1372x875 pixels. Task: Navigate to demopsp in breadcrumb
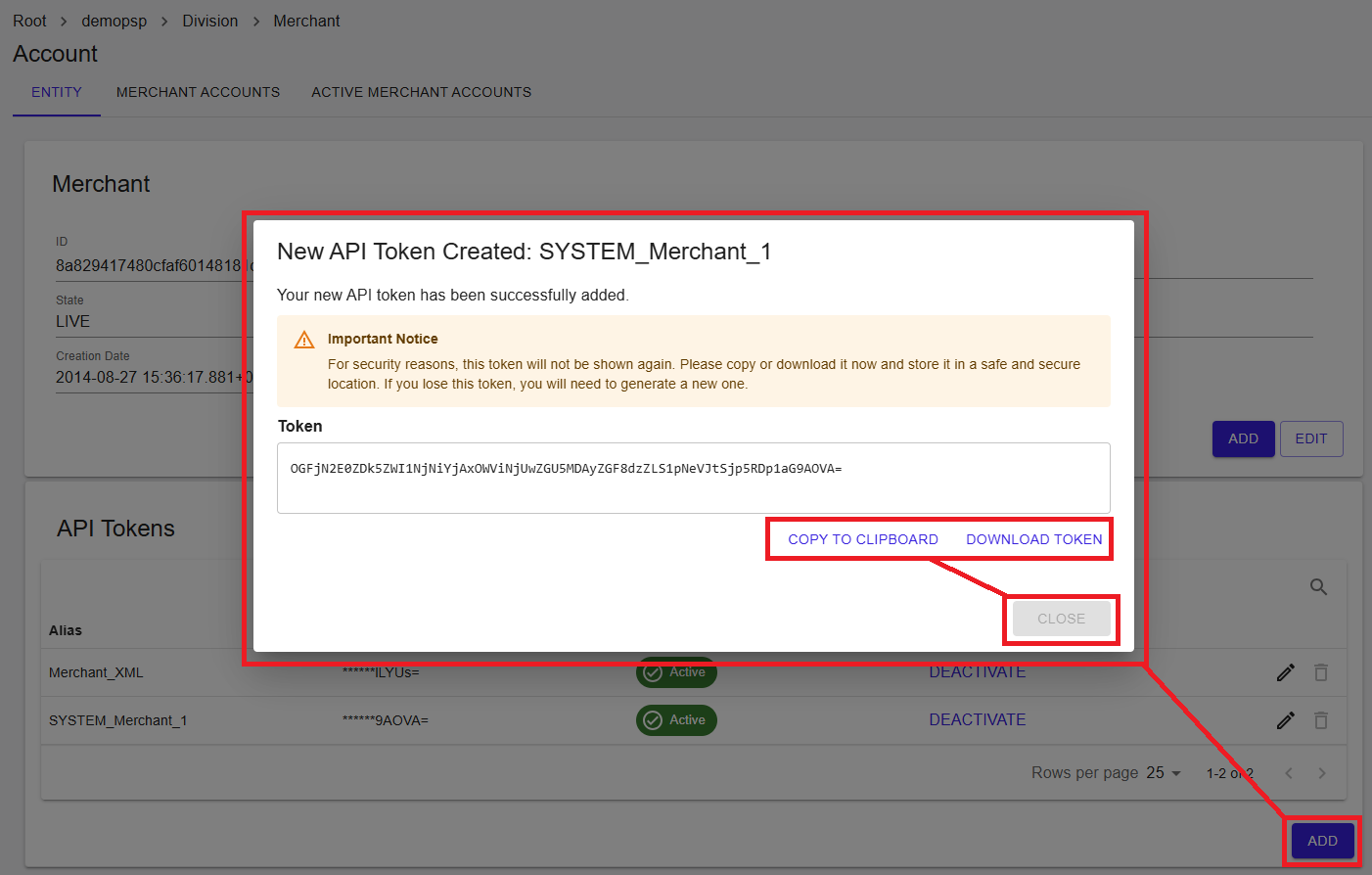pos(114,21)
